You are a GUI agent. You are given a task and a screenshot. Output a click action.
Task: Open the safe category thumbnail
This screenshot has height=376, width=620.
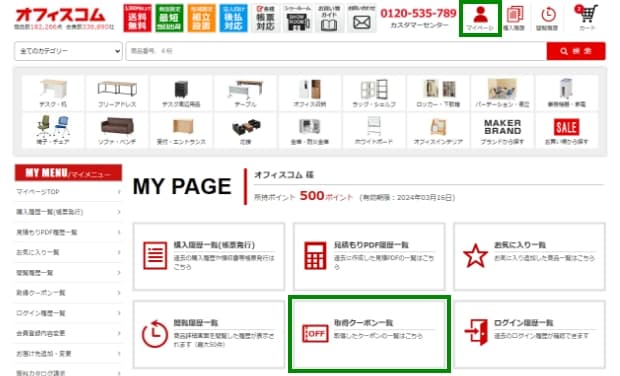310,130
